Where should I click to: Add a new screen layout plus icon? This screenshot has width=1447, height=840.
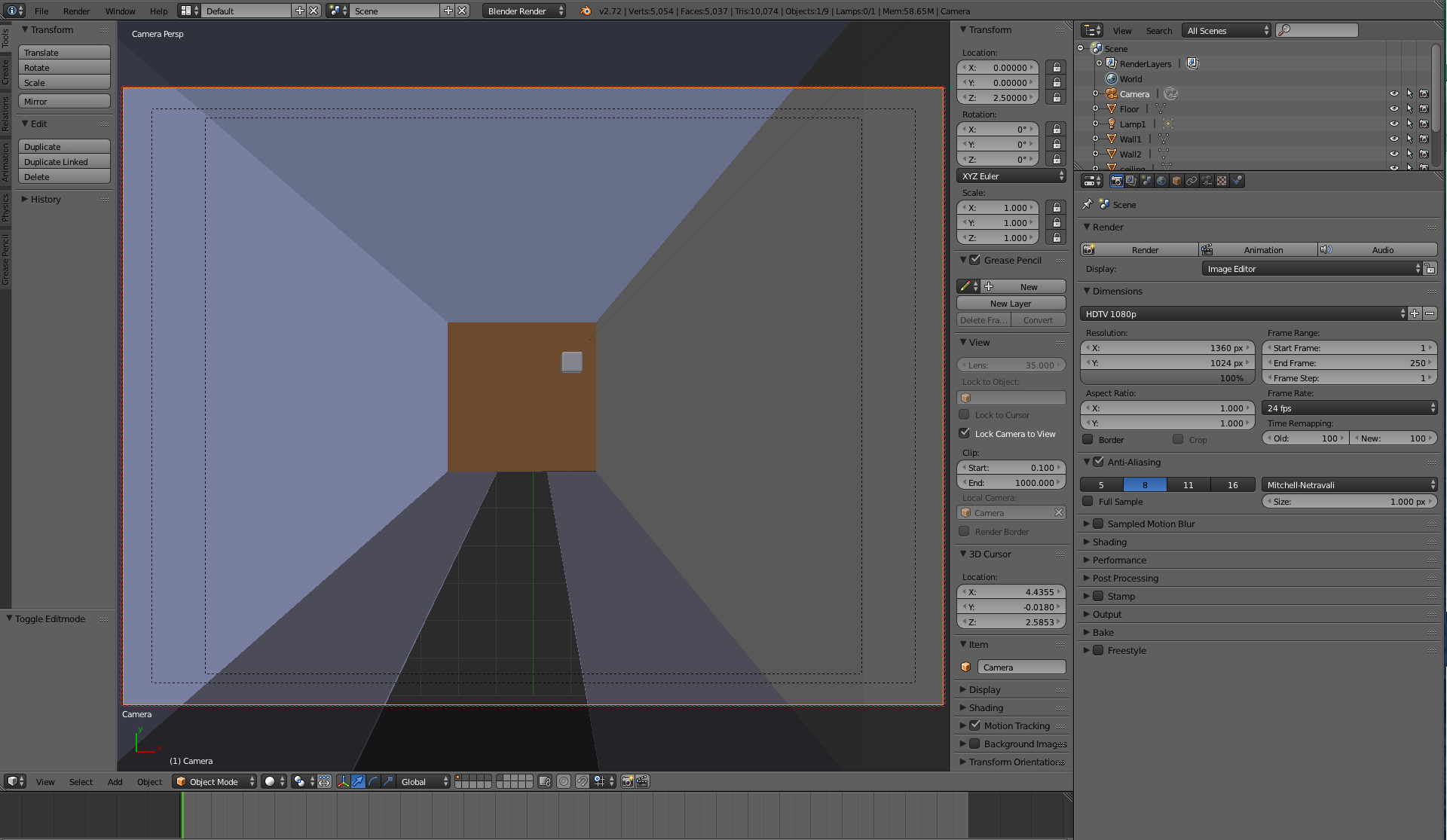(x=300, y=11)
